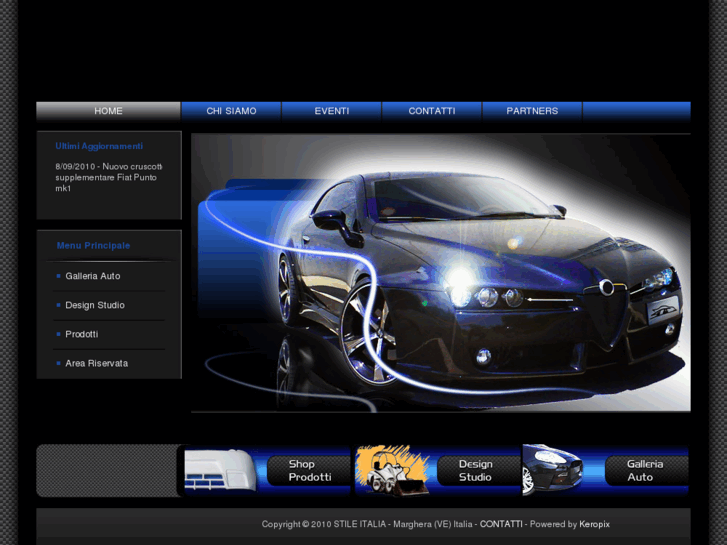Open Galleria Auto in the sidebar menu

pos(93,276)
